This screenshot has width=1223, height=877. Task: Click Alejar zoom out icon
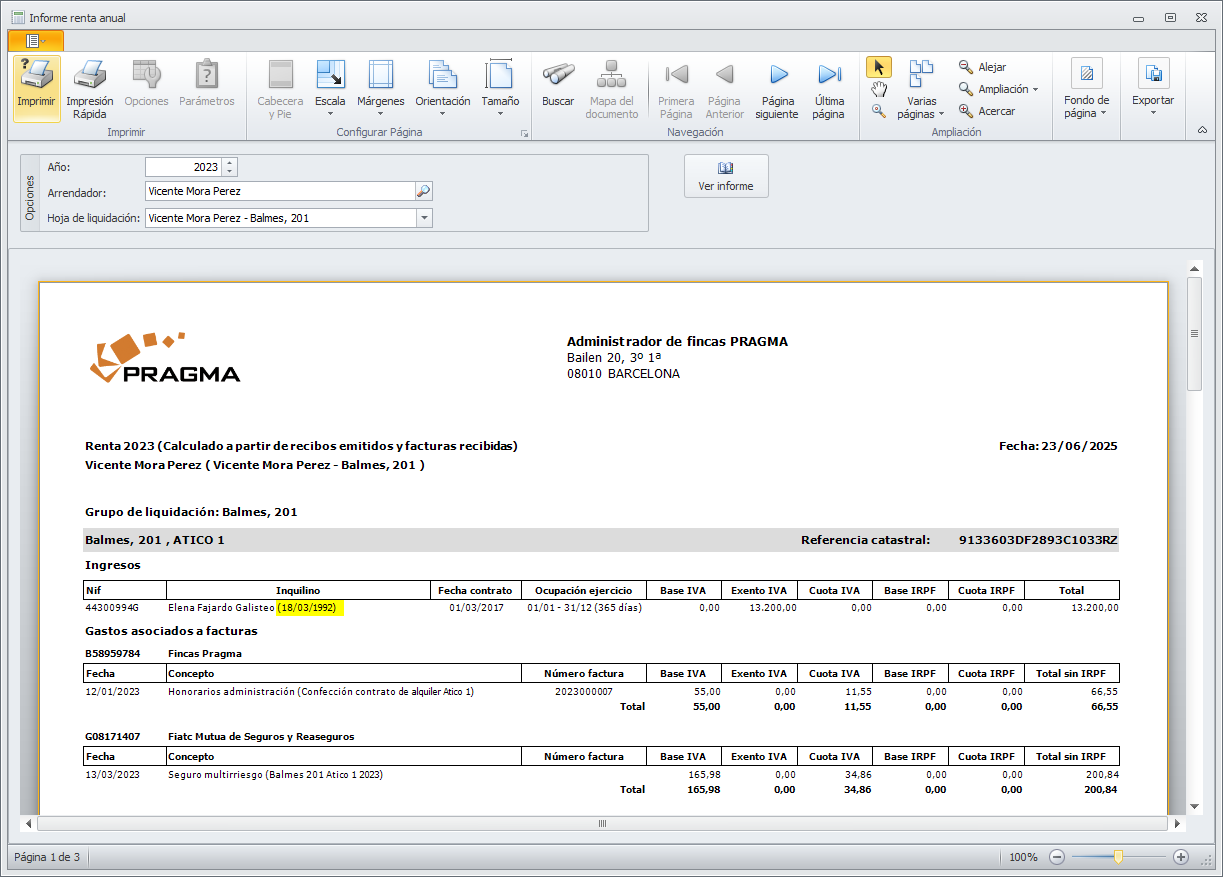[966, 67]
